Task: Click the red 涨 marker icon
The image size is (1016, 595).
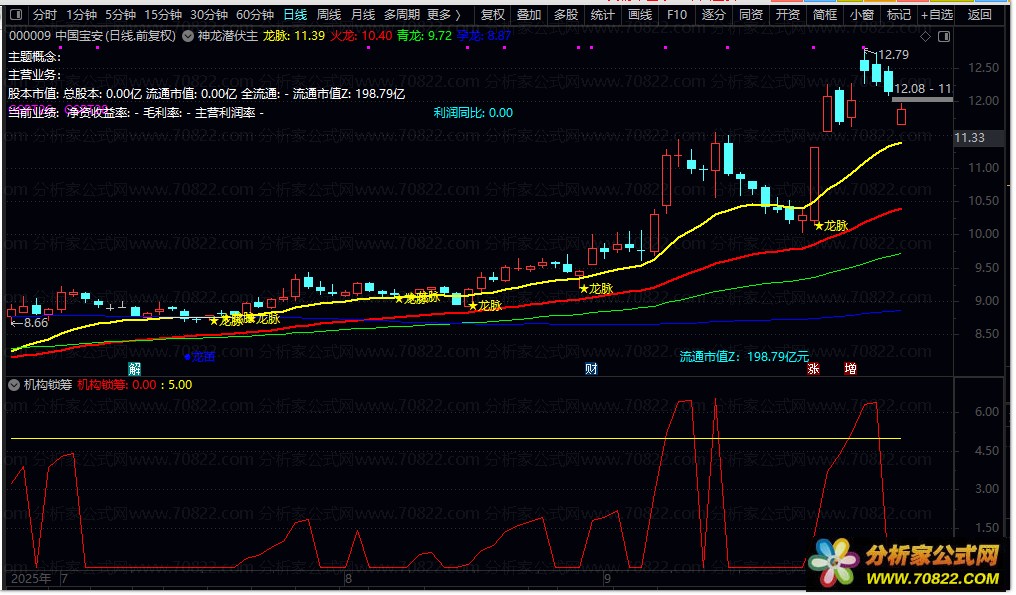Action: (814, 369)
